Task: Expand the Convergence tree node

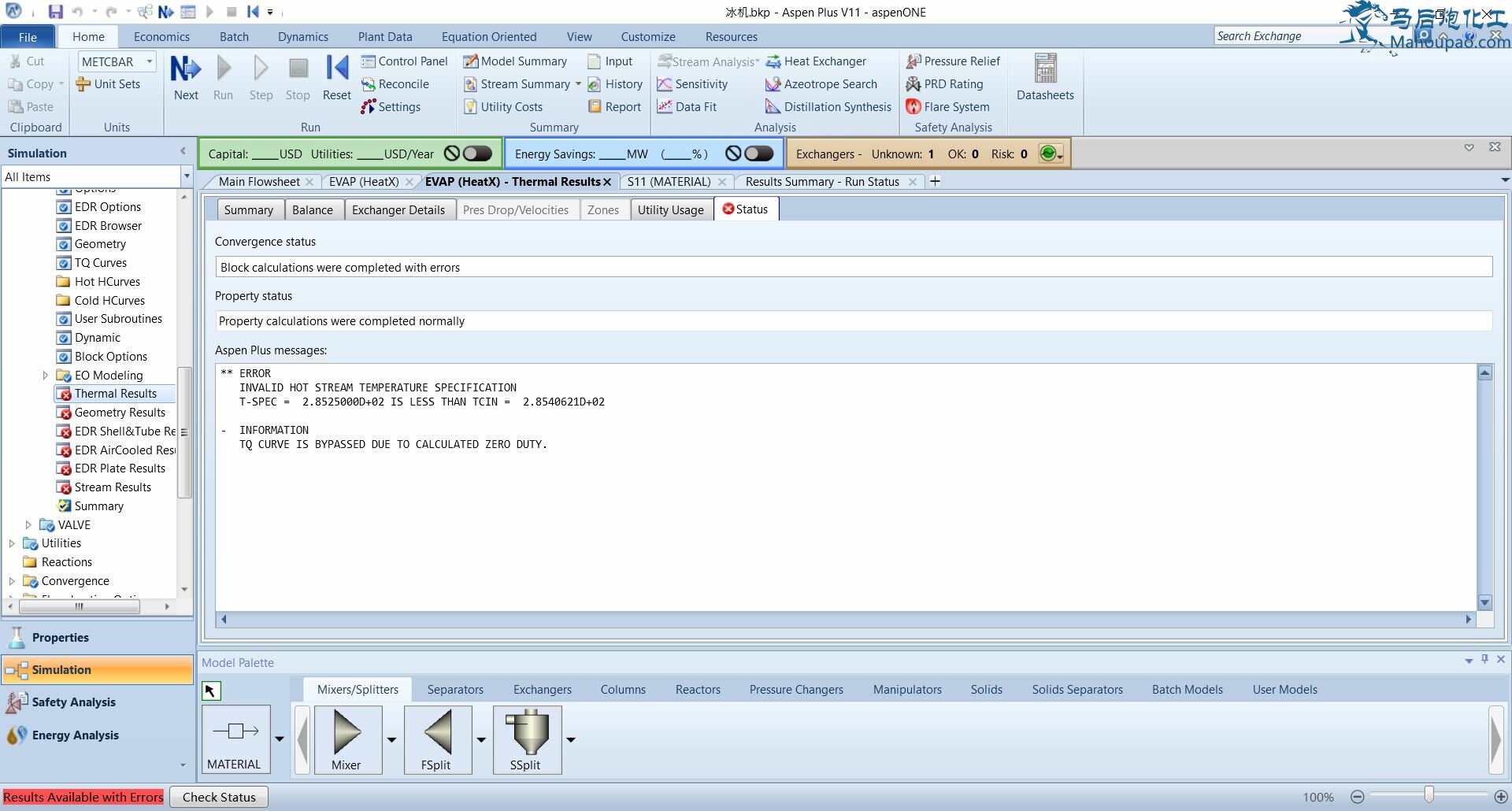Action: pyautogui.click(x=12, y=581)
